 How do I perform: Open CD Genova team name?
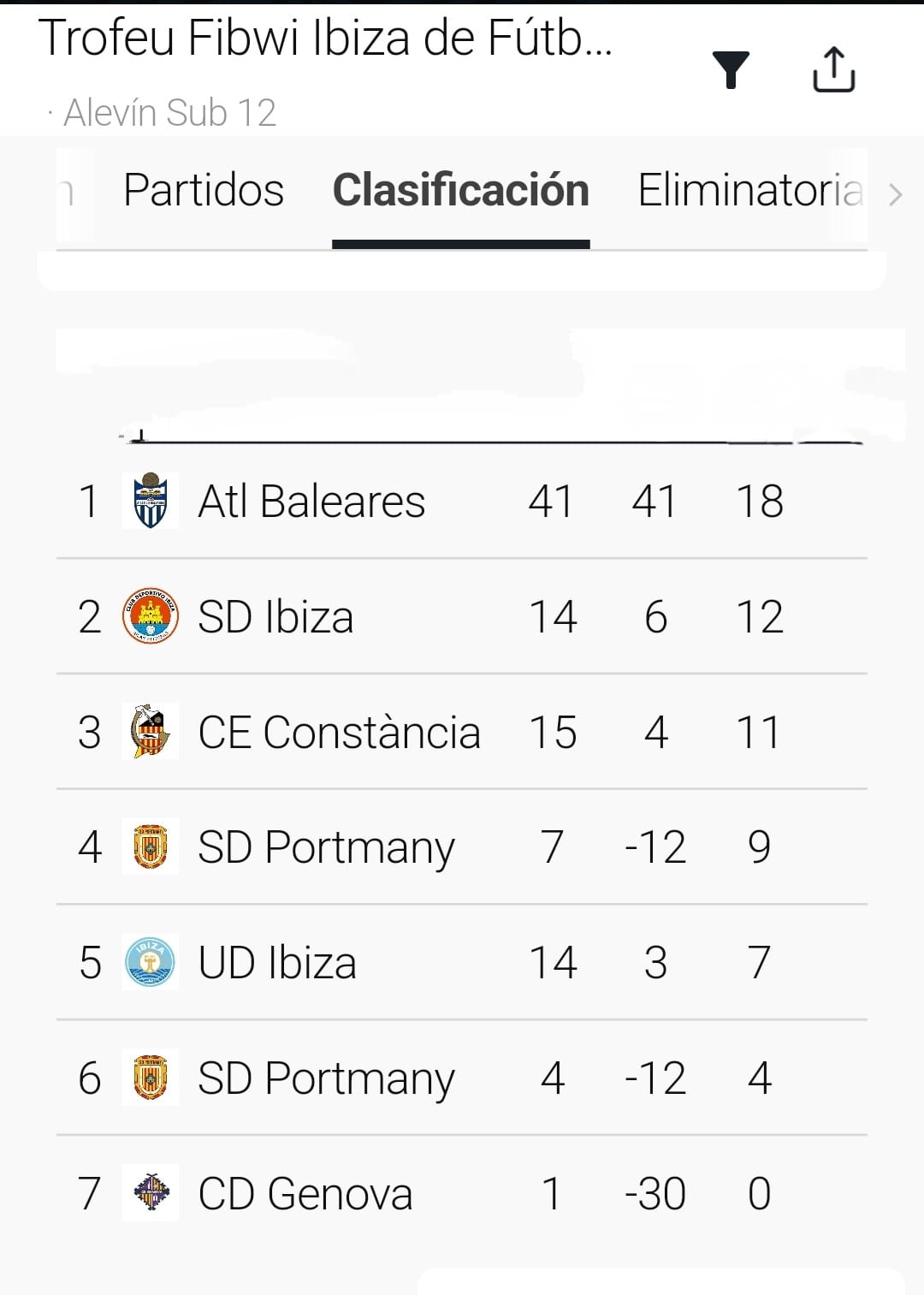[x=305, y=1193]
